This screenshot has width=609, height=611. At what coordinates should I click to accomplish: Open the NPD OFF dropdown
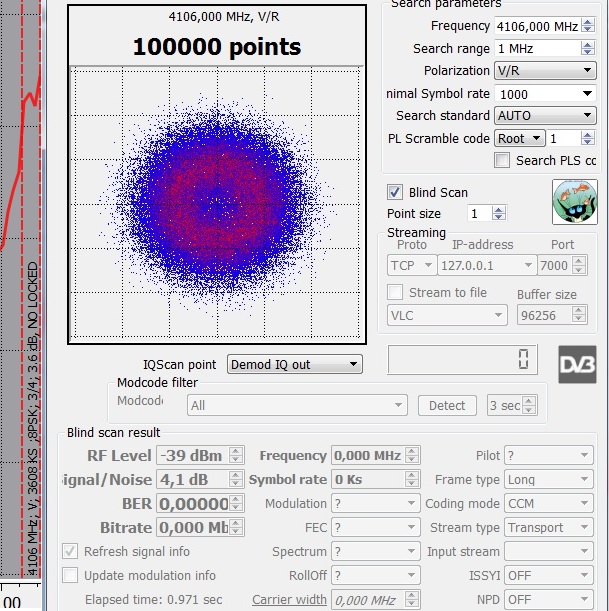549,599
